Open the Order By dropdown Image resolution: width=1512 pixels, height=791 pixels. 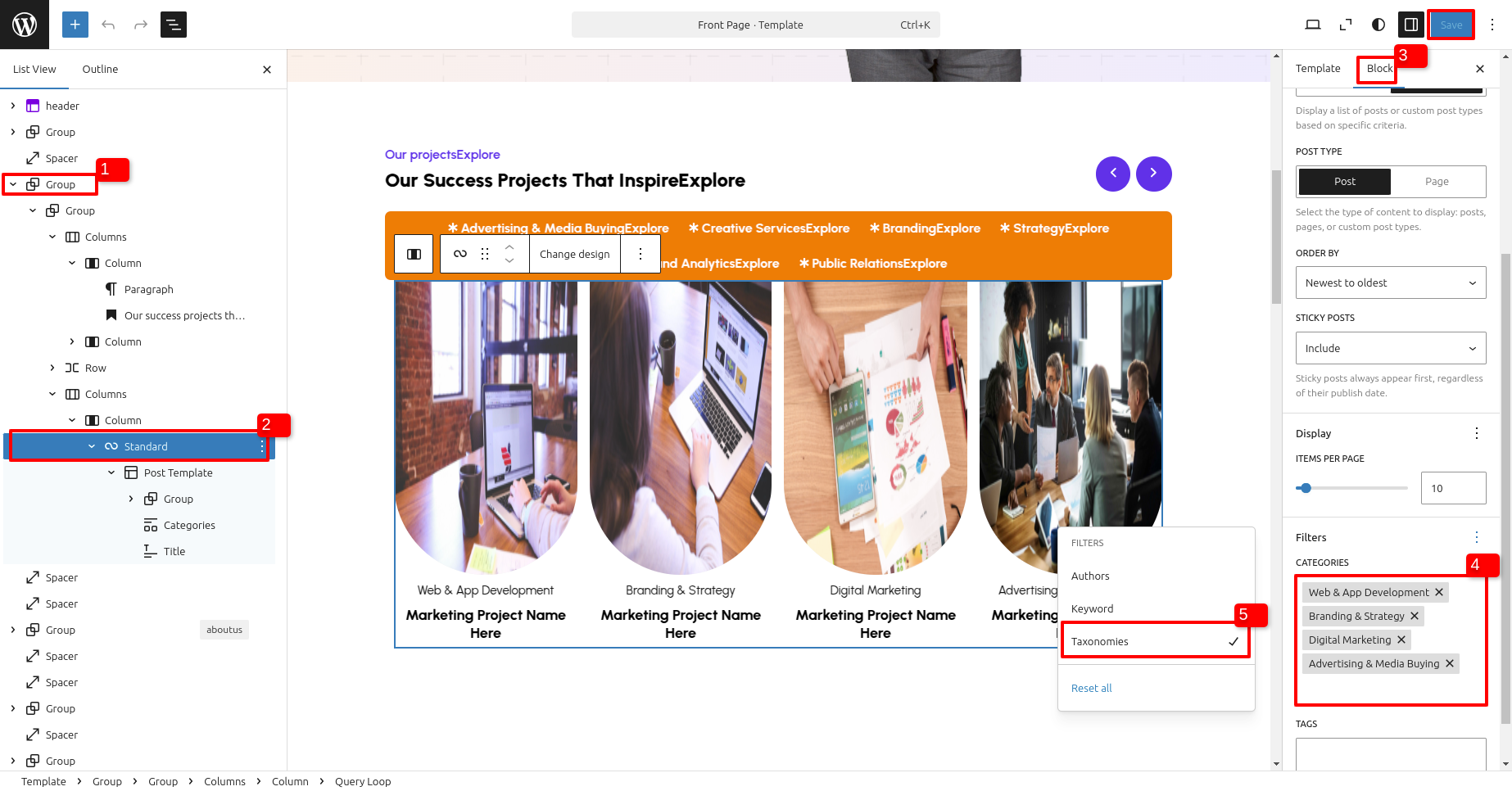click(1391, 282)
